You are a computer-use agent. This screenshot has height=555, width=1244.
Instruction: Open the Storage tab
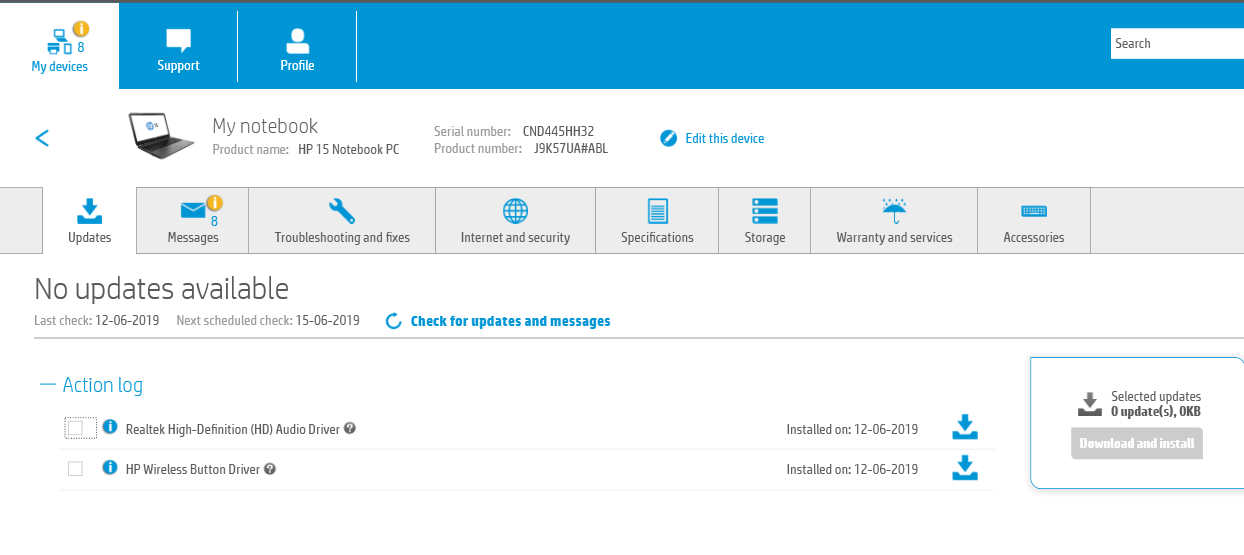point(764,220)
